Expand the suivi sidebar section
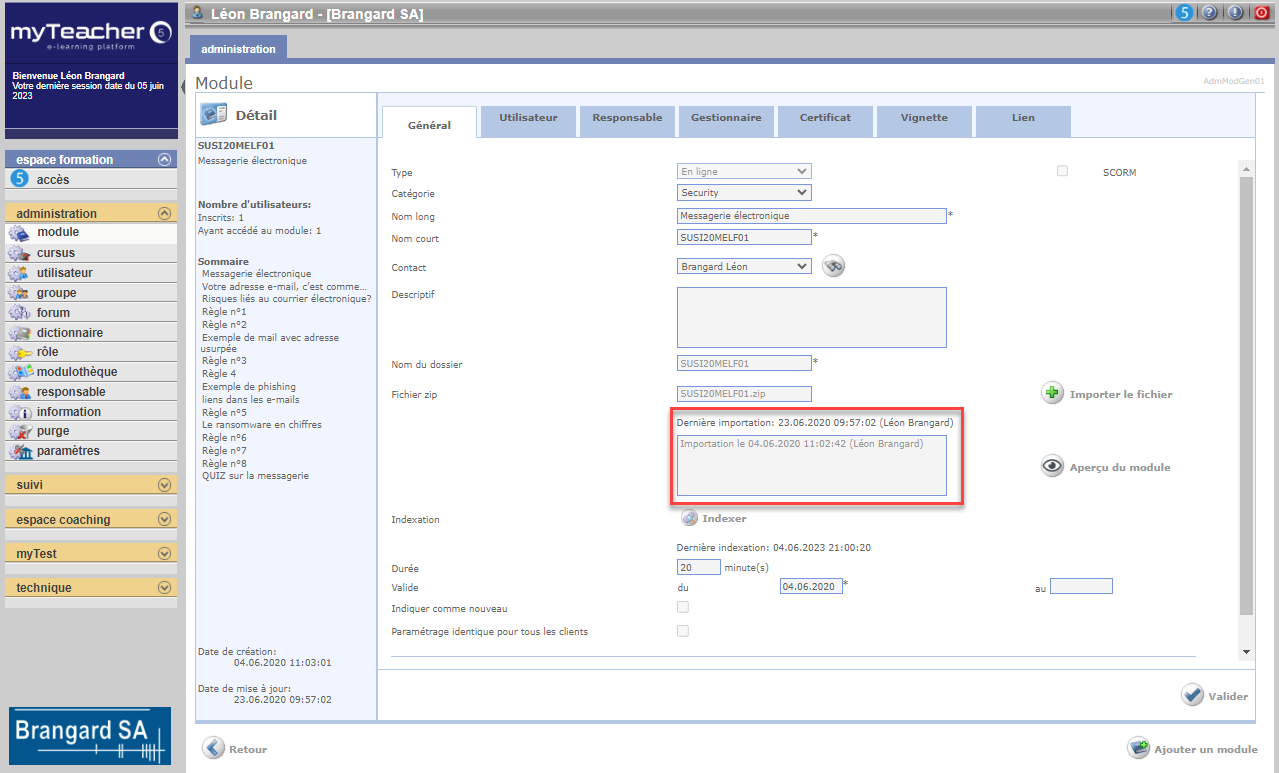The height and width of the screenshot is (773, 1279). [x=91, y=485]
